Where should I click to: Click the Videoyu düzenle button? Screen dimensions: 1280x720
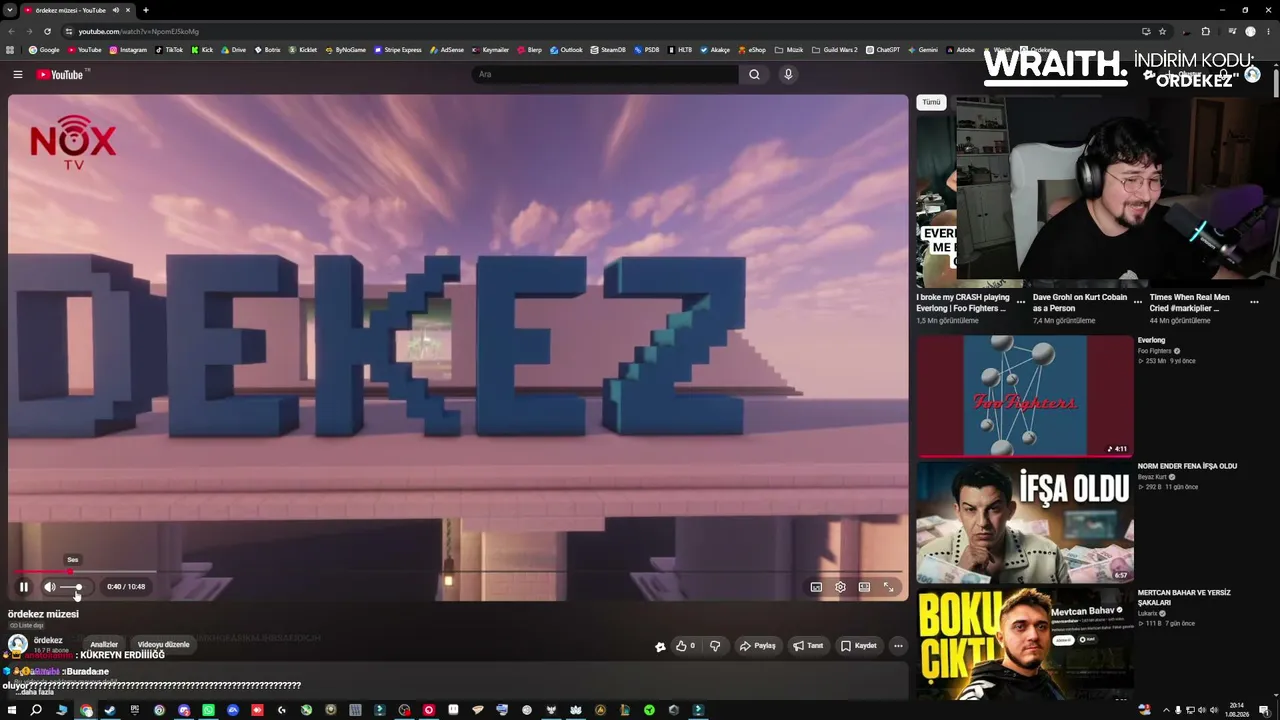coord(163,645)
